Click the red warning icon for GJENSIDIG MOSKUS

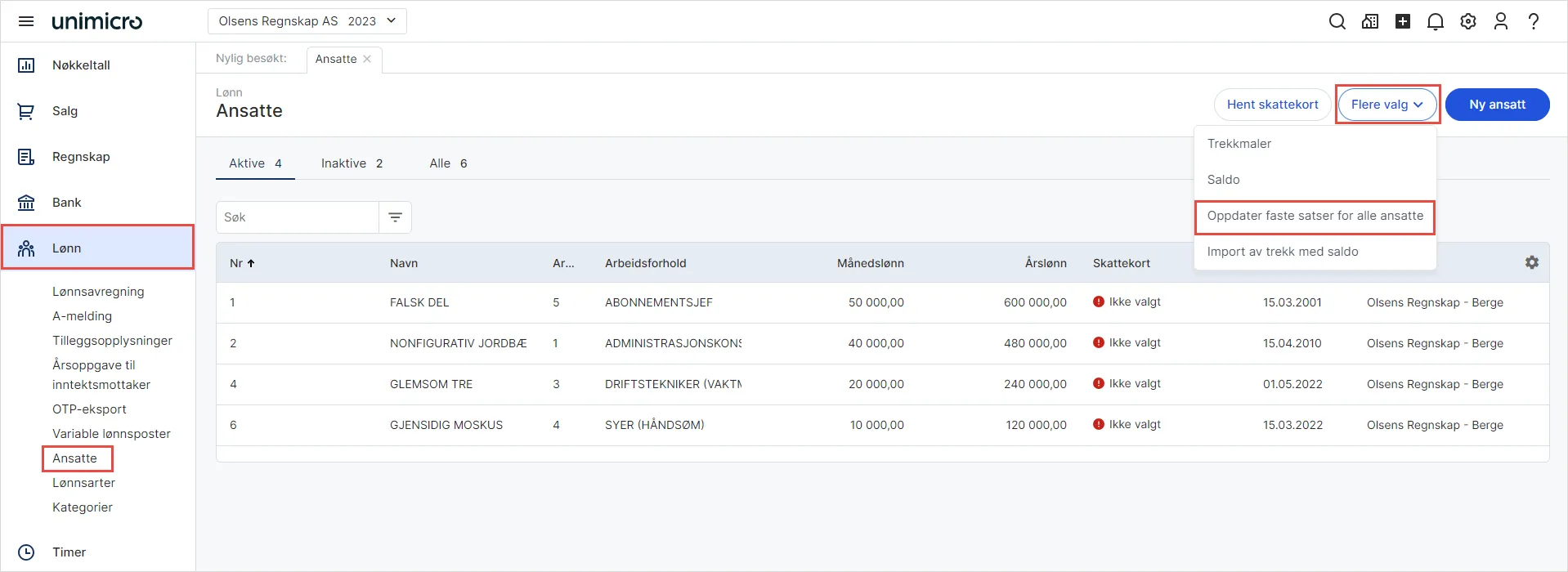[x=1098, y=424]
